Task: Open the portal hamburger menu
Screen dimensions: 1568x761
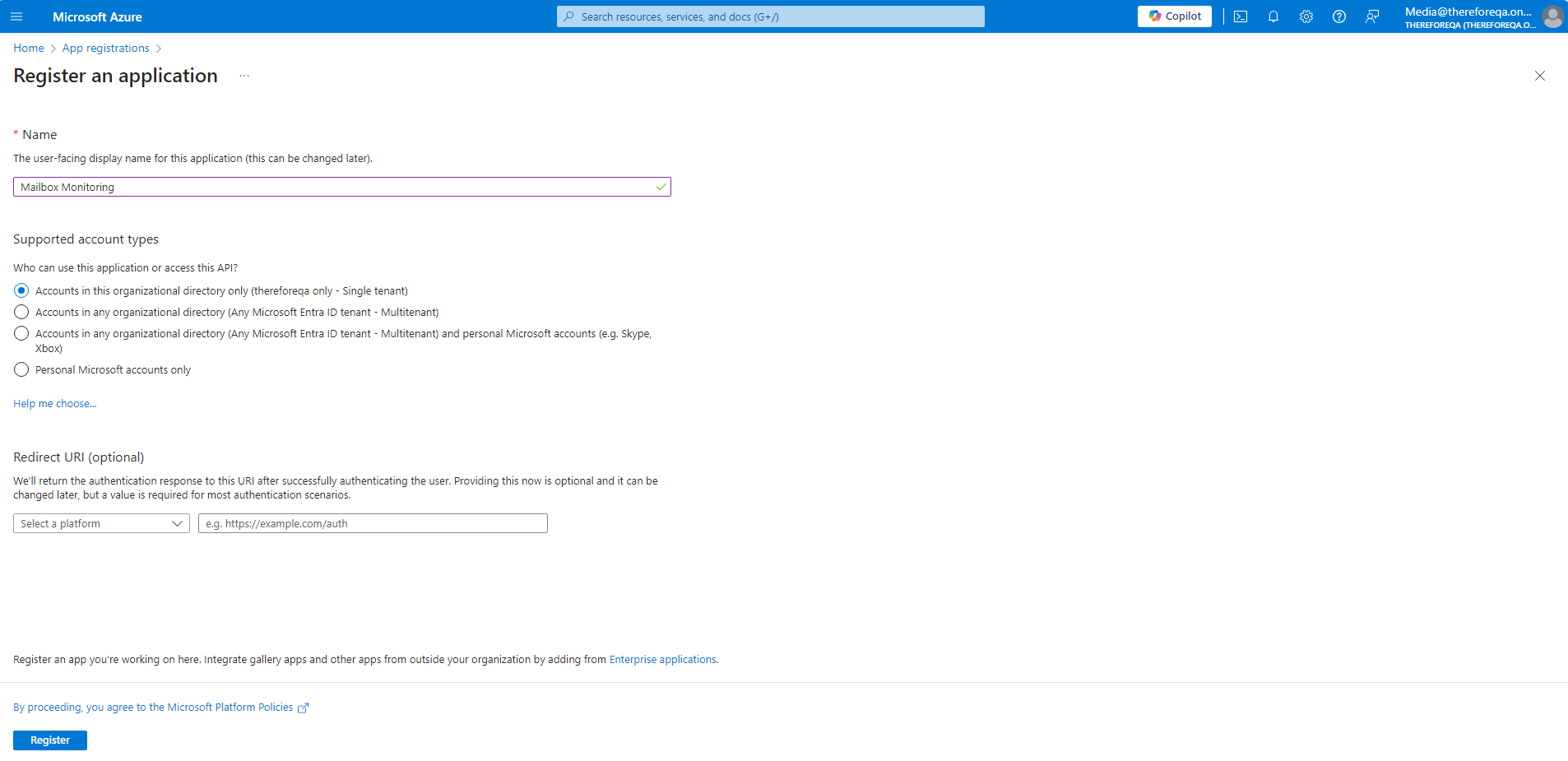Action: coord(16,16)
